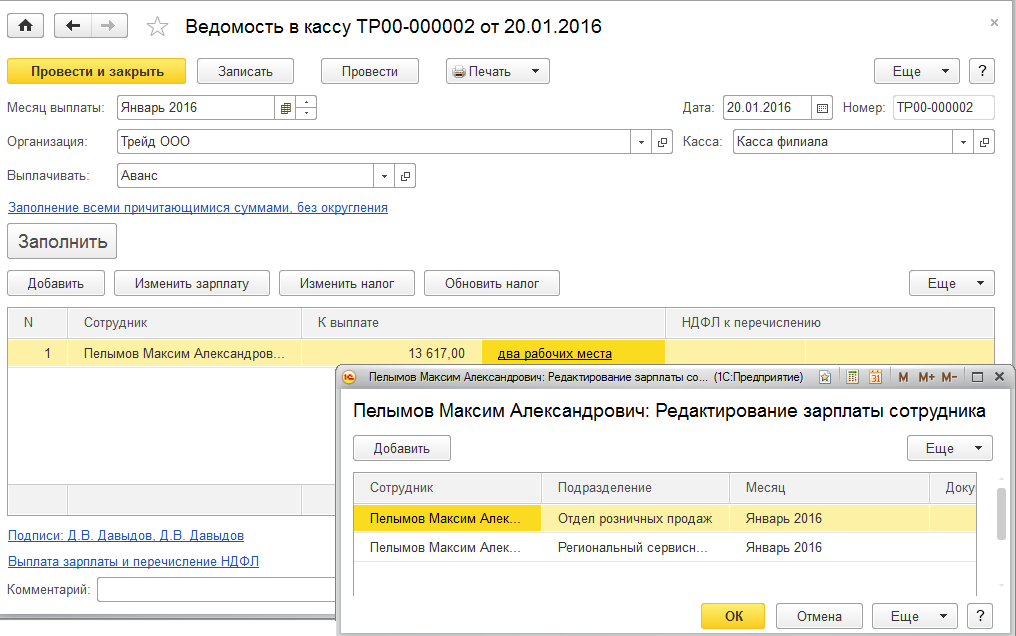Open the Еще menu in the document header
This screenshot has height=636, width=1016.
[917, 71]
